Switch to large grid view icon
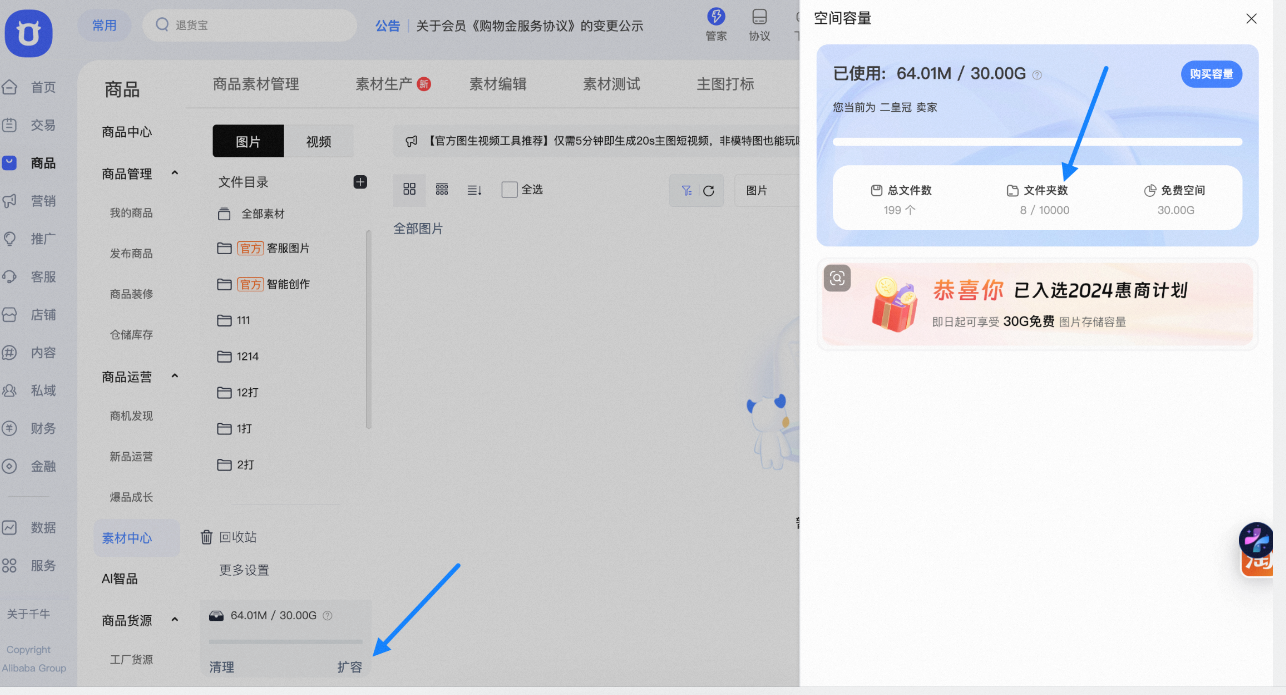 tap(410, 189)
